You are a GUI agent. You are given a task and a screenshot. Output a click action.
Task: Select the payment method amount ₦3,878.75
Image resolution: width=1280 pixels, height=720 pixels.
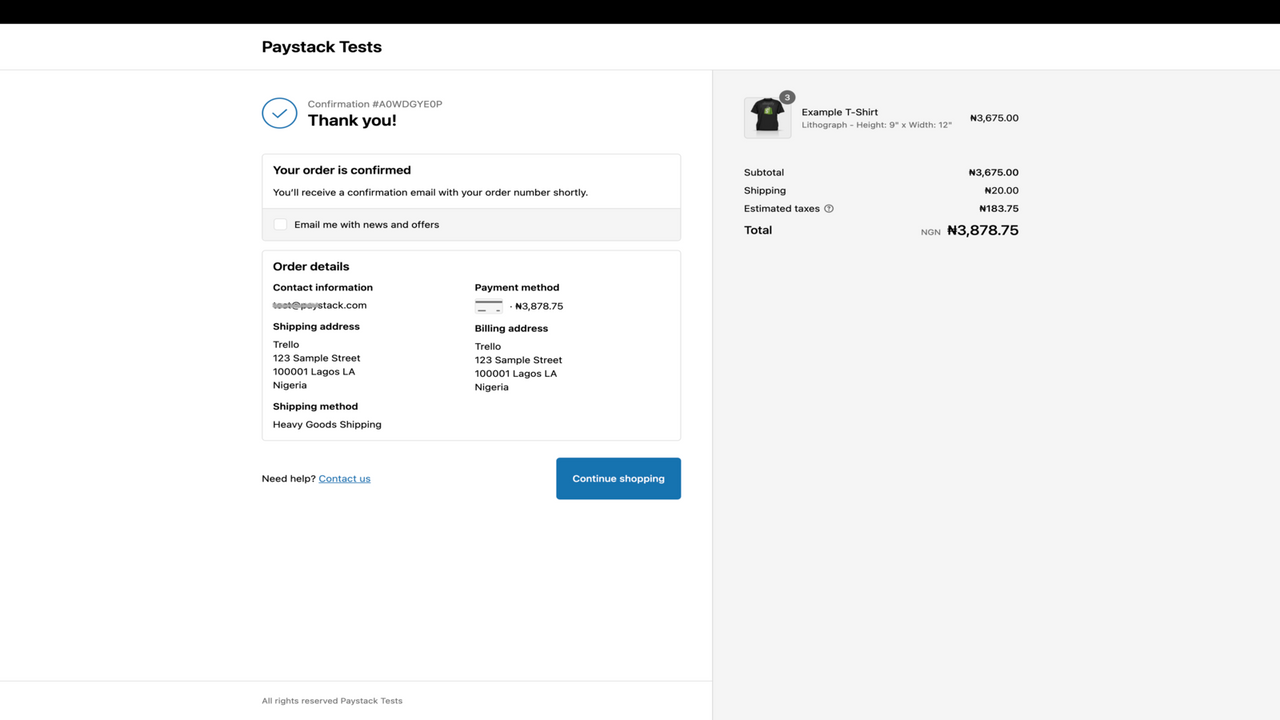pos(539,307)
